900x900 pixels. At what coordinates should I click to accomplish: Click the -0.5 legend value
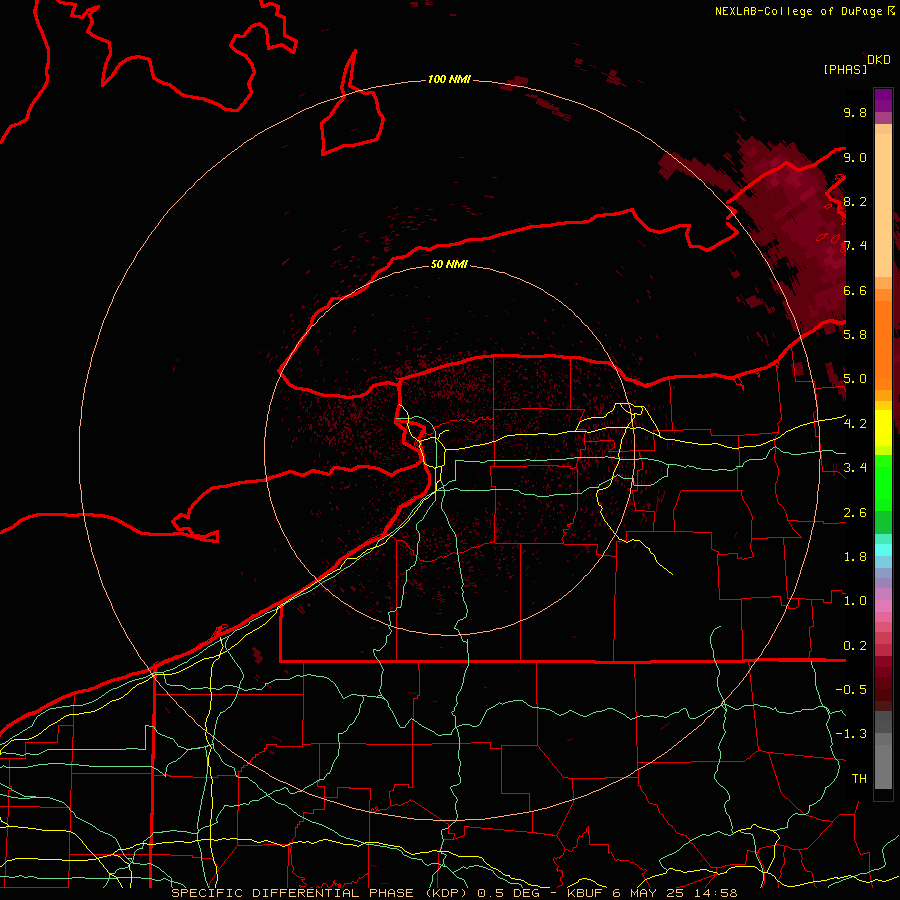(851, 690)
